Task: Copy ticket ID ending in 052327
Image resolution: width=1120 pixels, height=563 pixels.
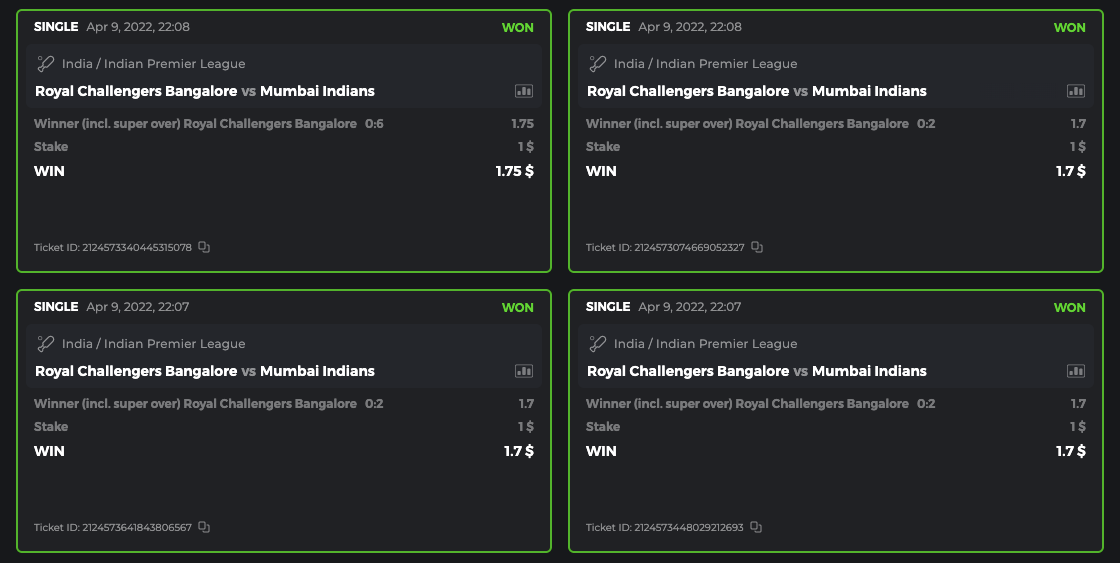Action: click(757, 247)
